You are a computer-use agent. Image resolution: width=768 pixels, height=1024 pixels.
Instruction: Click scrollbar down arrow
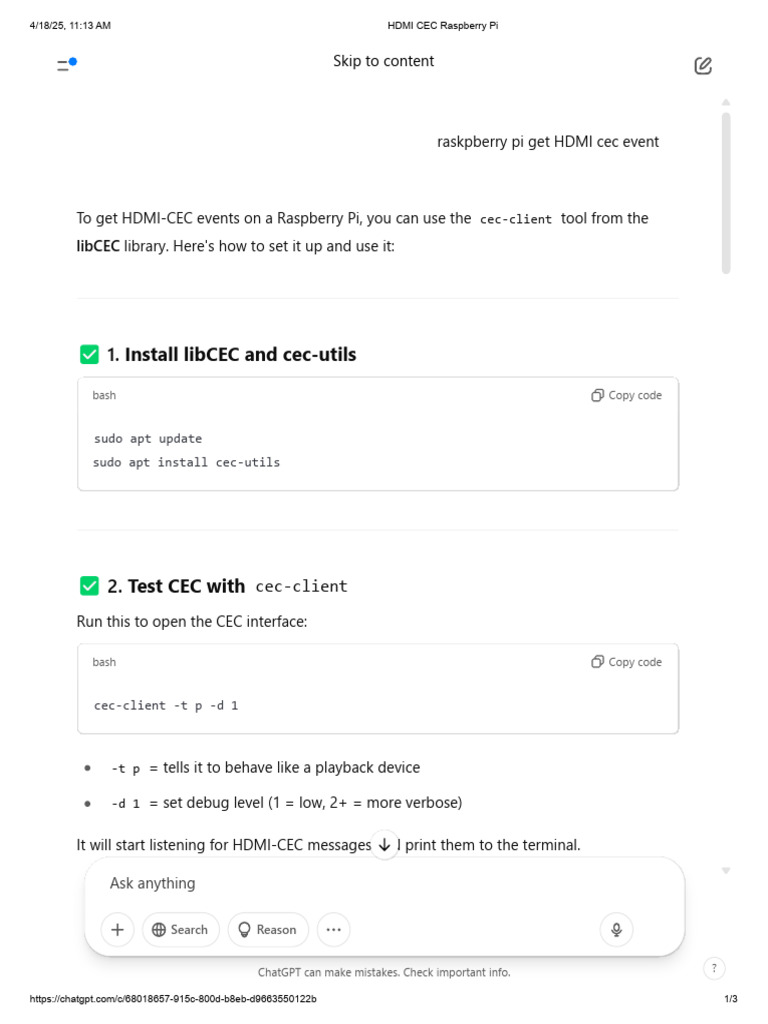726,871
